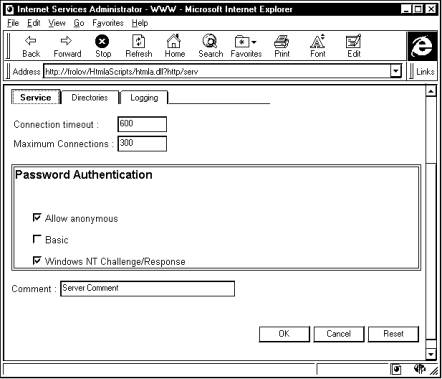Open the Go menu
Image resolution: width=442 pixels, height=379 pixels.
click(79, 23)
